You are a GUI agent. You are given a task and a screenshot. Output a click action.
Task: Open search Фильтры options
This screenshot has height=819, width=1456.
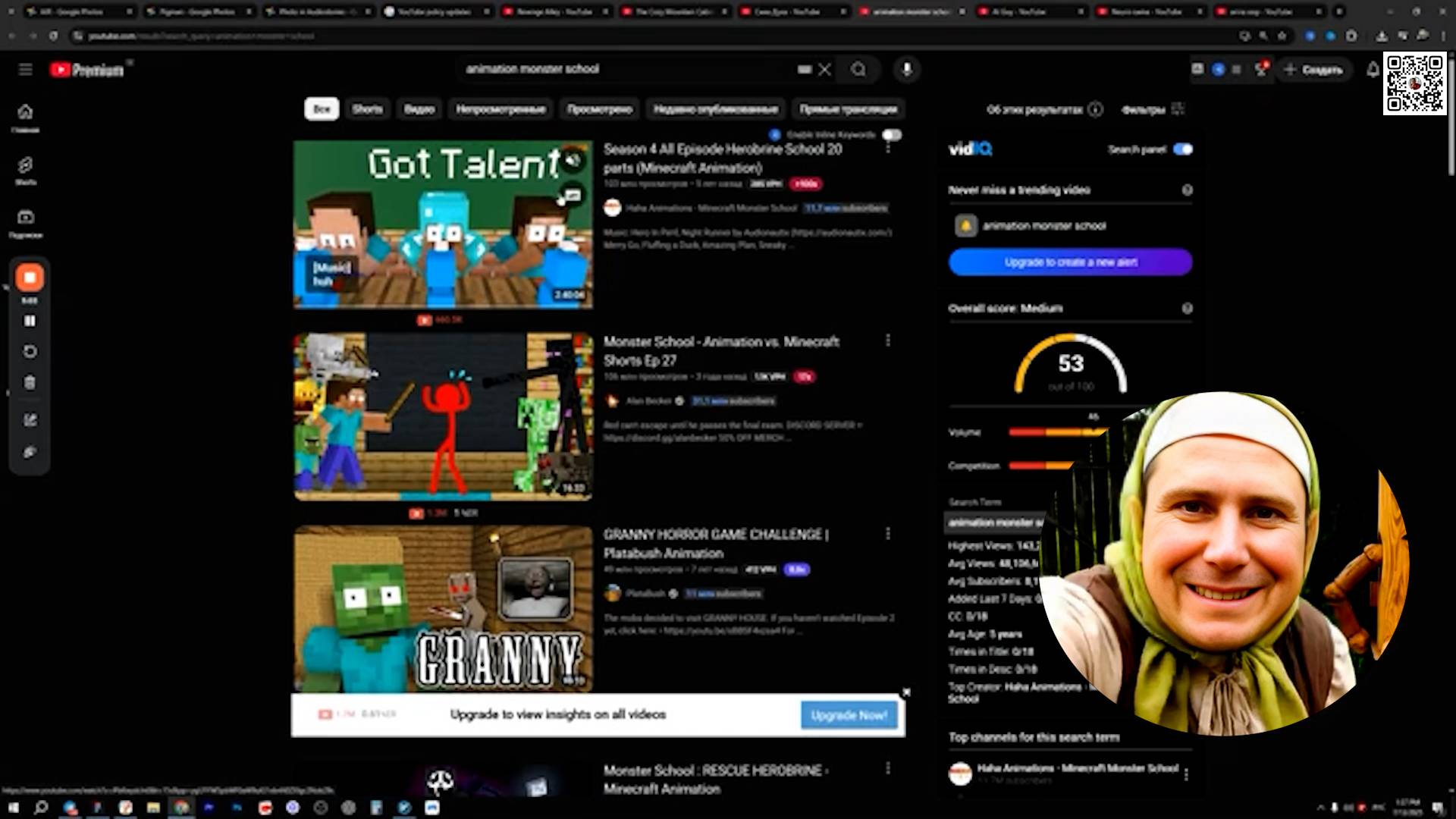click(x=1144, y=109)
